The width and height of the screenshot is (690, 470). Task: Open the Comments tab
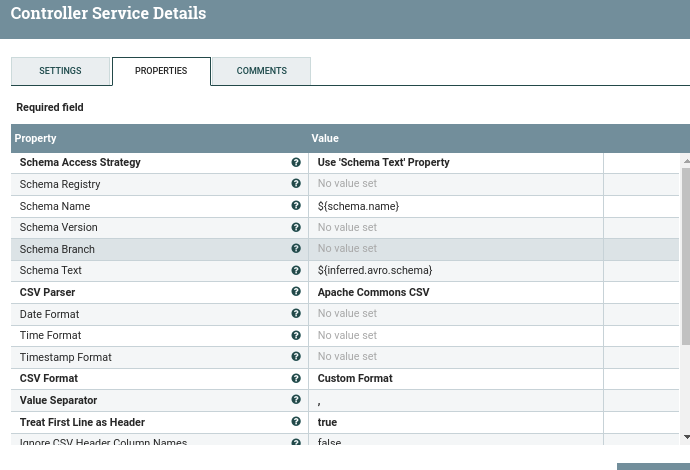coord(262,71)
